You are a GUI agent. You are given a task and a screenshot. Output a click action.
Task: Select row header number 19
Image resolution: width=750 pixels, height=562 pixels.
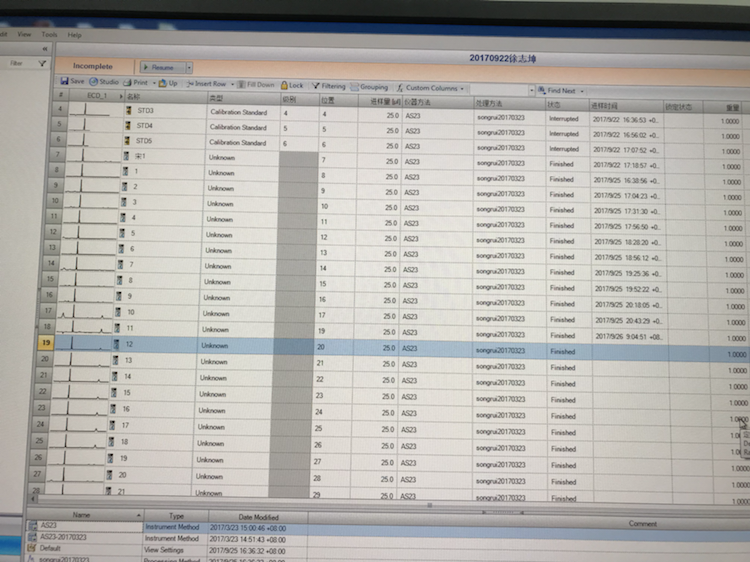(46, 342)
